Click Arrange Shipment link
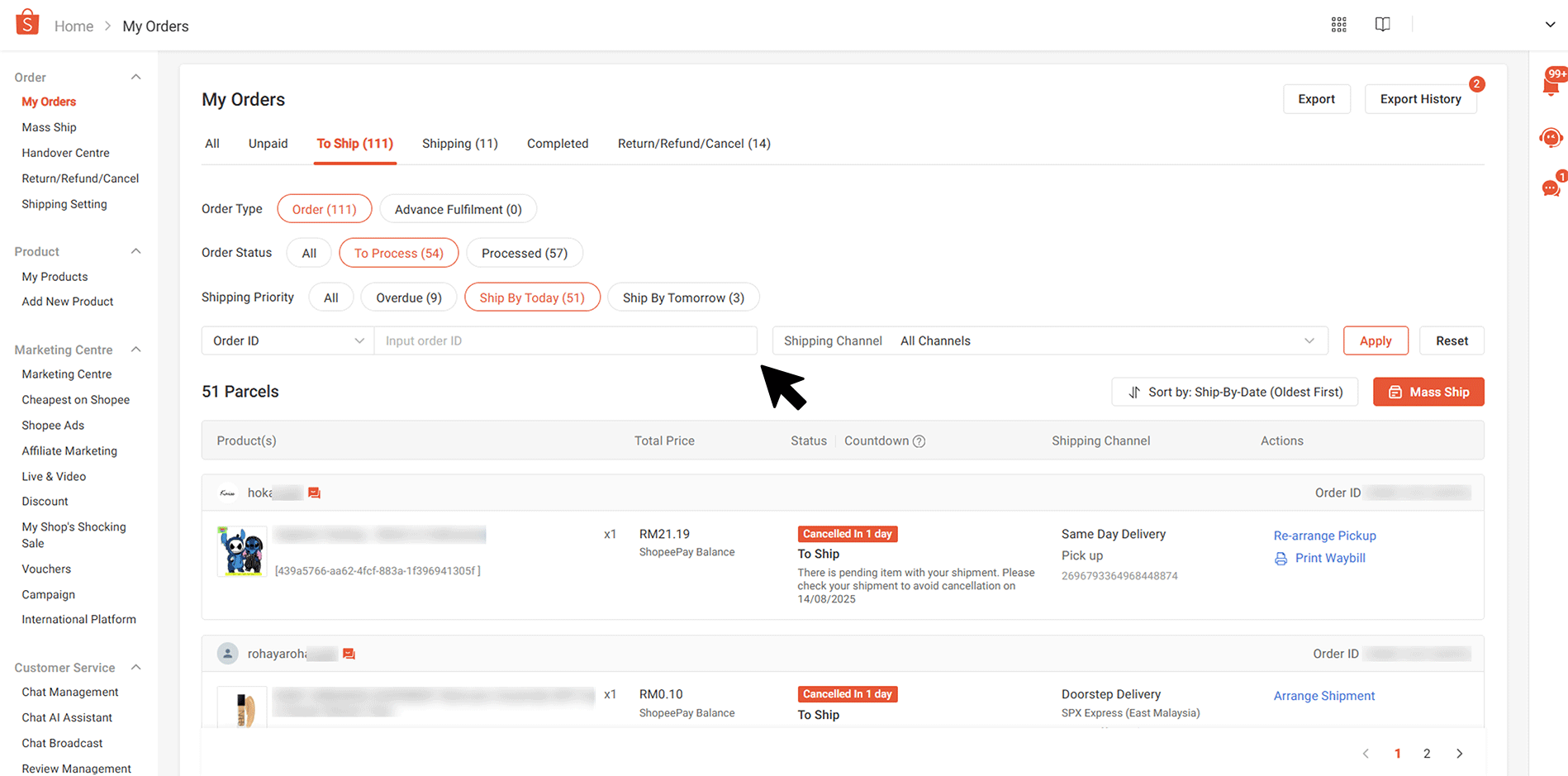This screenshot has width=1568, height=776. point(1324,696)
